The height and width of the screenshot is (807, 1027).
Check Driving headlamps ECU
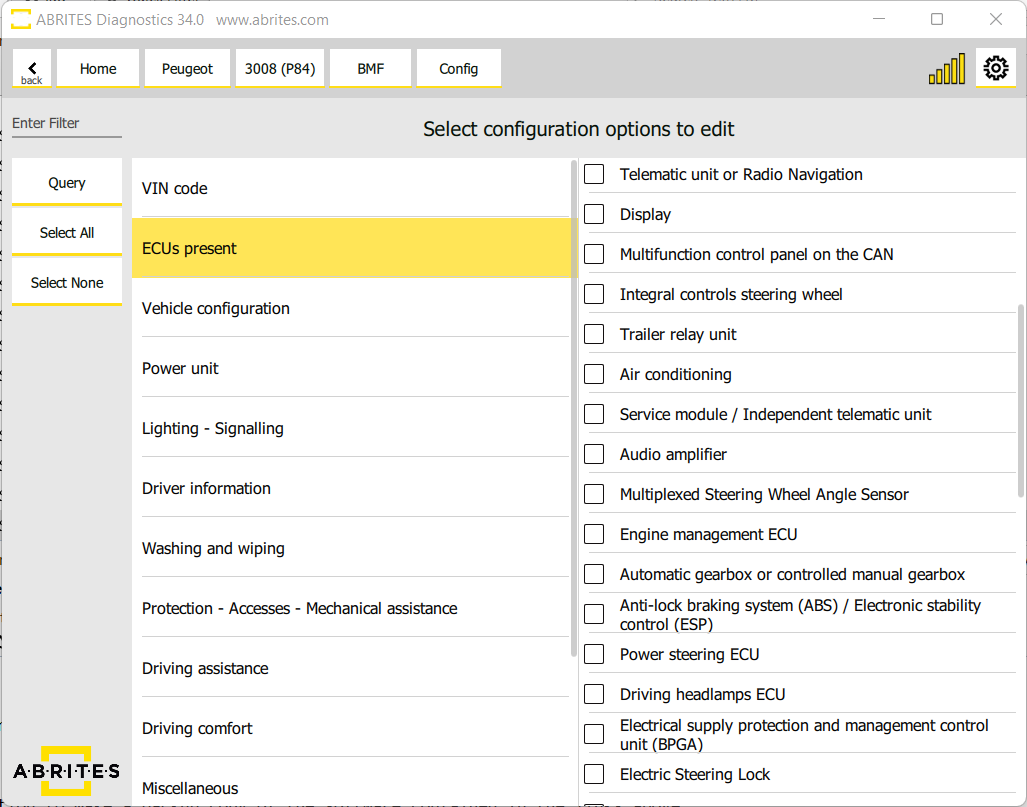tap(594, 694)
